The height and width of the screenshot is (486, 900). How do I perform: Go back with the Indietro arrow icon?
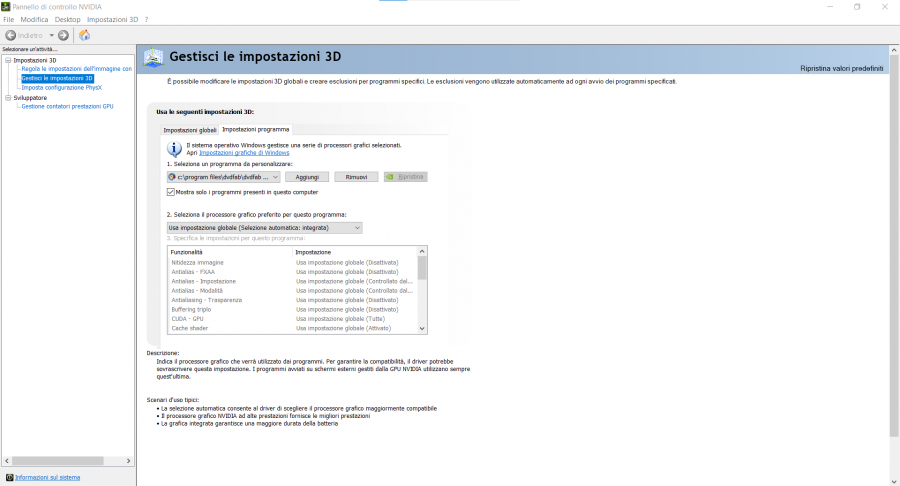[10, 36]
